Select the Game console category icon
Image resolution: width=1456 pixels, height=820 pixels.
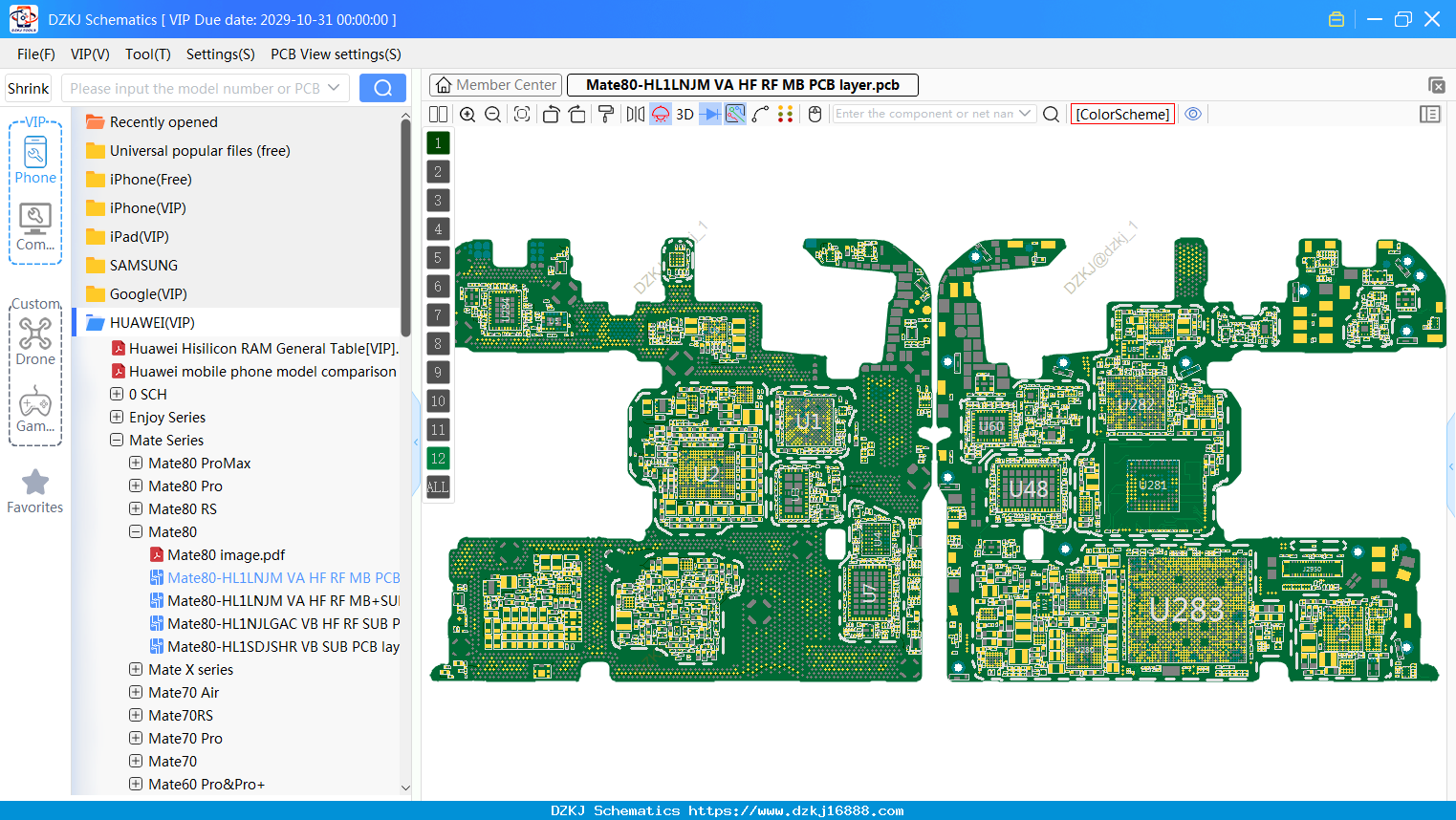35,409
